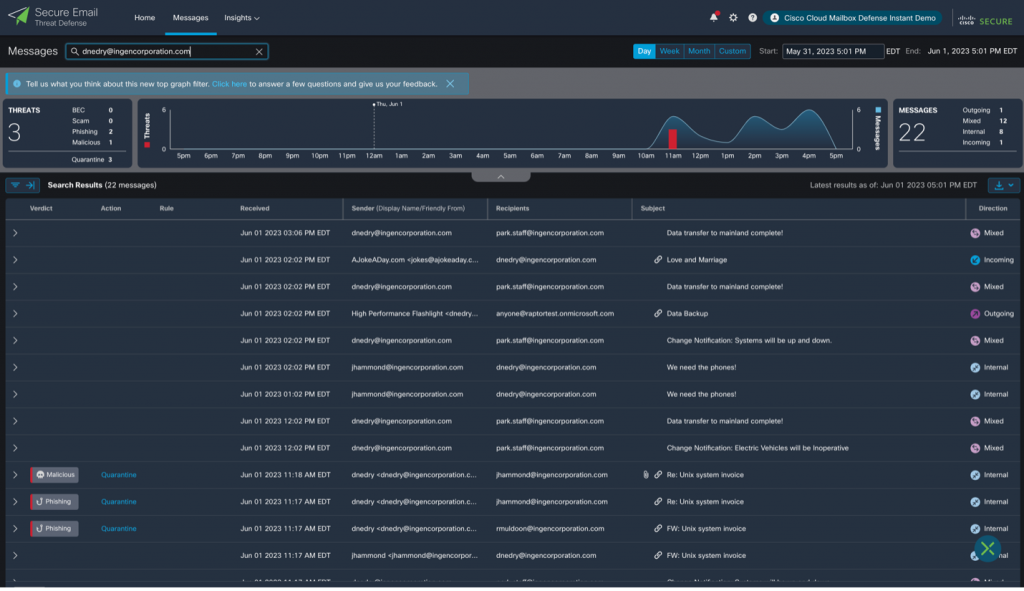Click the 'Click here' feedback link

[x=229, y=84]
